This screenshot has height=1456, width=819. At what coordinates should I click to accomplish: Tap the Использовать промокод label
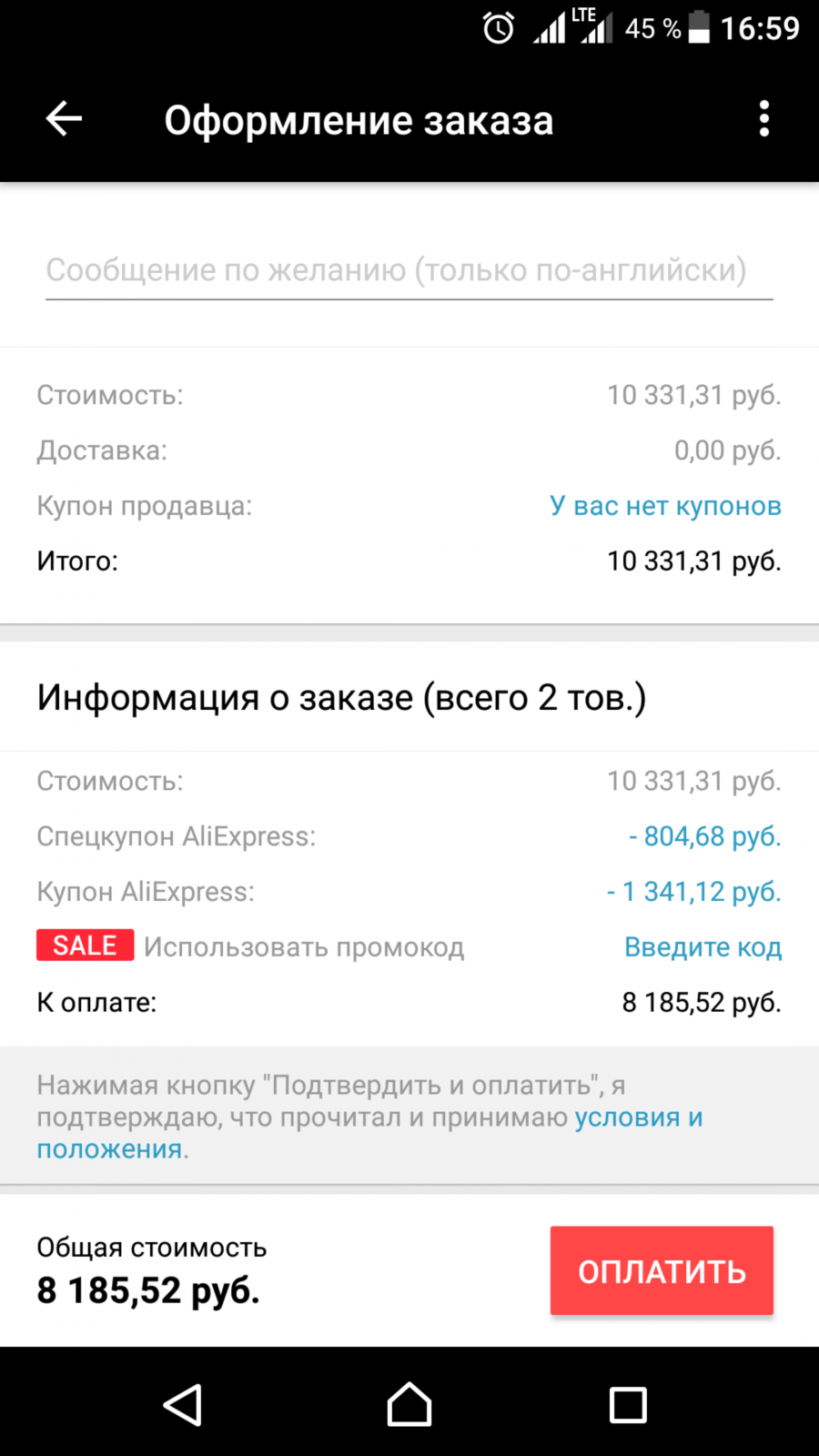[304, 947]
